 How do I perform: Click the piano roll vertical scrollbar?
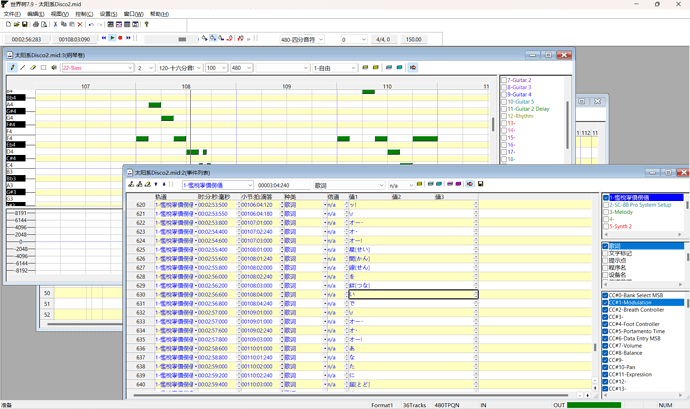(x=493, y=123)
